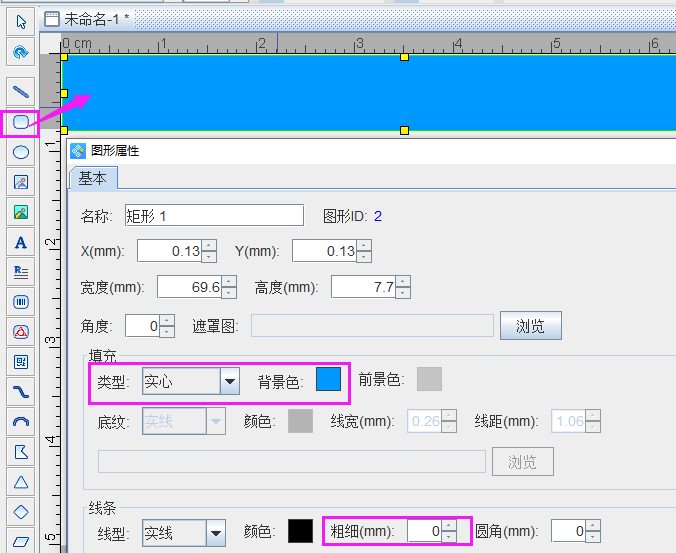
Task: Click the 高度(mm) field showing 7.7
Action: (363, 287)
